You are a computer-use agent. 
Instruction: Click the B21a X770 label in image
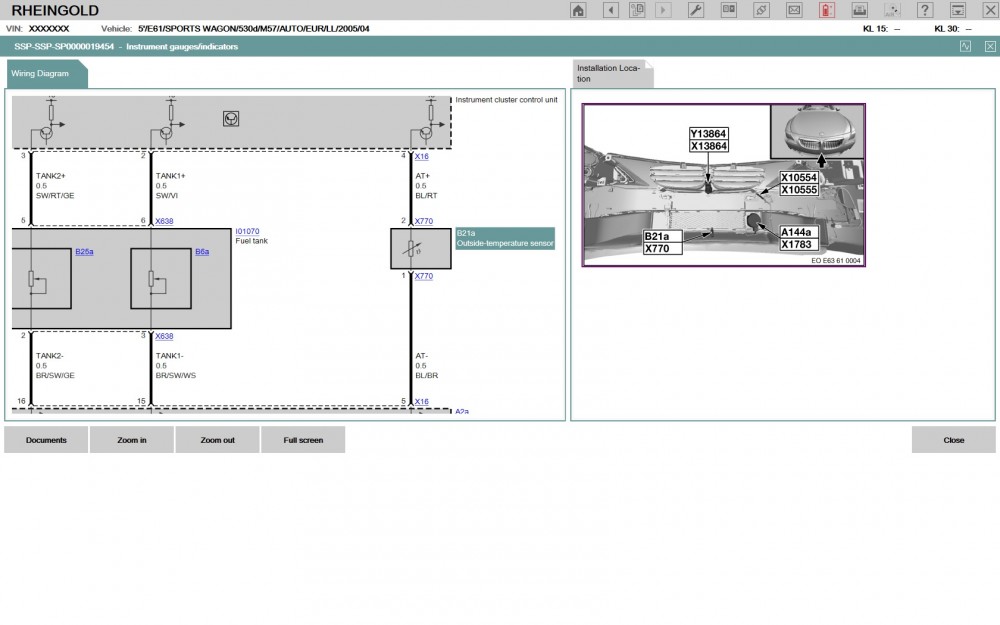point(663,242)
